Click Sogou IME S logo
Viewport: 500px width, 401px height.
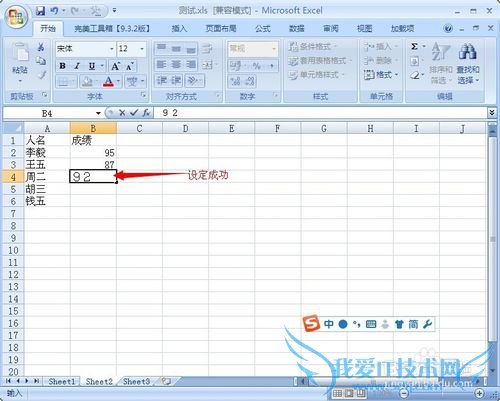311,324
